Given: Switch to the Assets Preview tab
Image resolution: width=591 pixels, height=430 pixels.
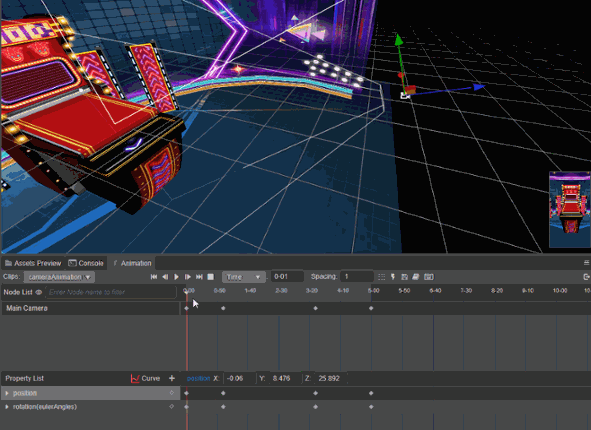Looking at the screenshot, I should [33, 263].
